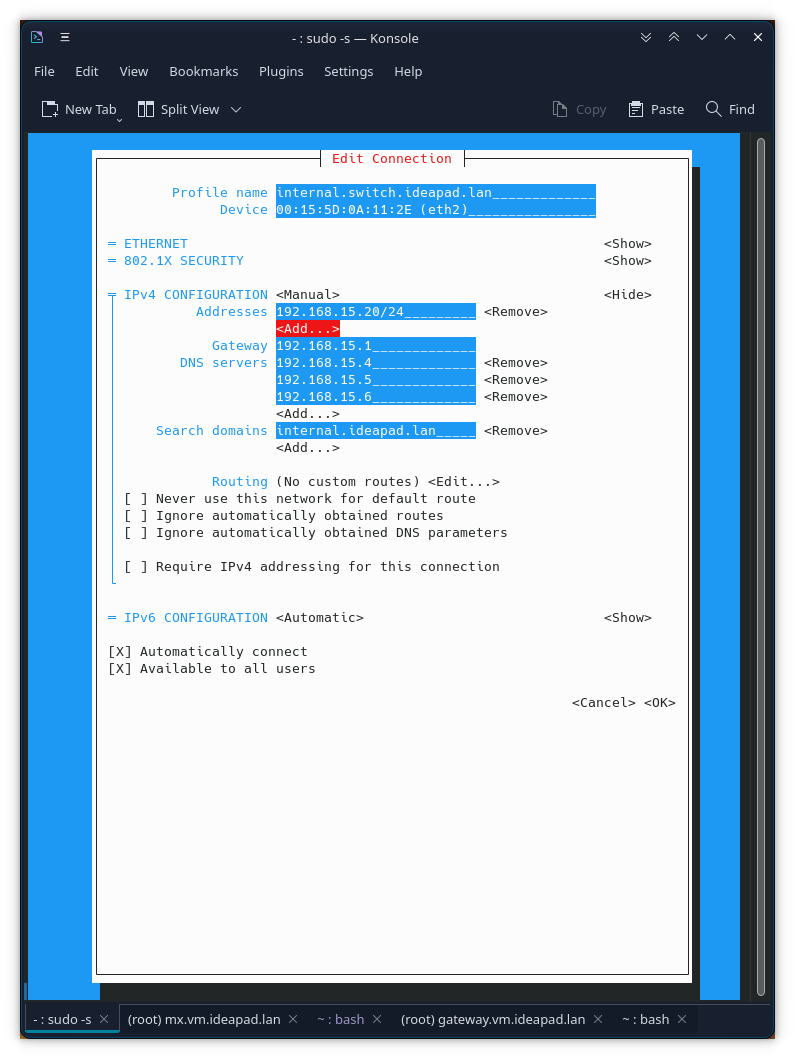The width and height of the screenshot is (795, 1059).
Task: Click the Copy toolbar button
Action: click(x=580, y=109)
